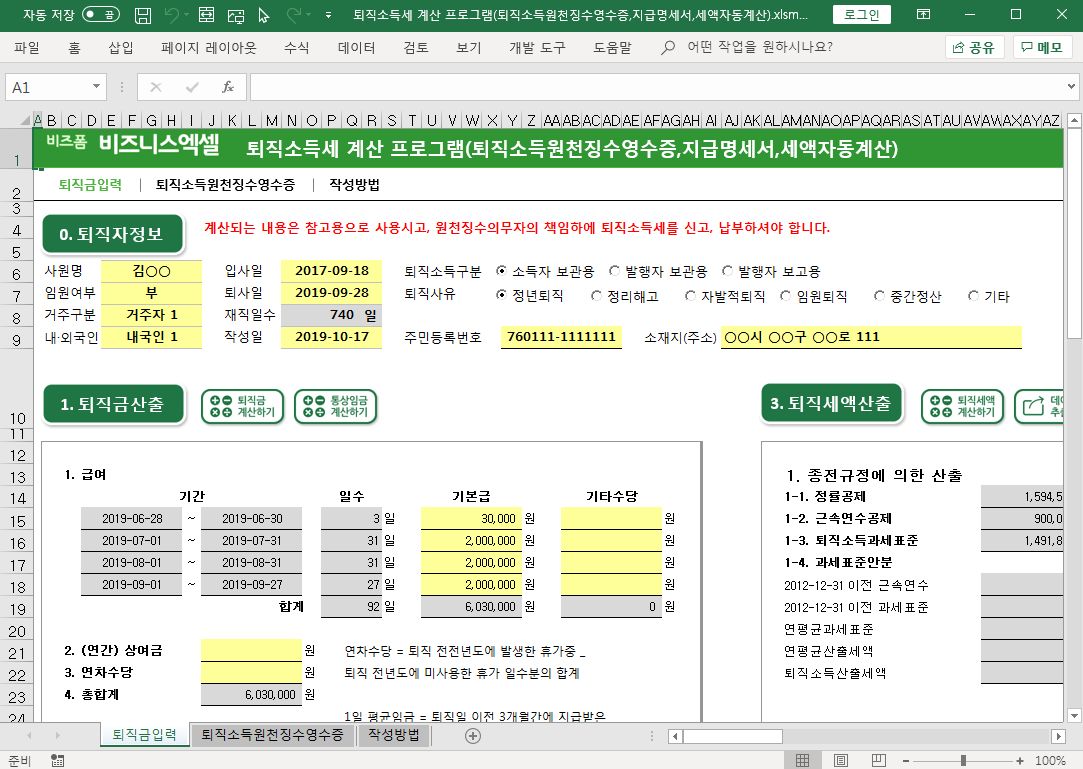Click the Save icon in title bar
The image size is (1083, 769).
[143, 15]
